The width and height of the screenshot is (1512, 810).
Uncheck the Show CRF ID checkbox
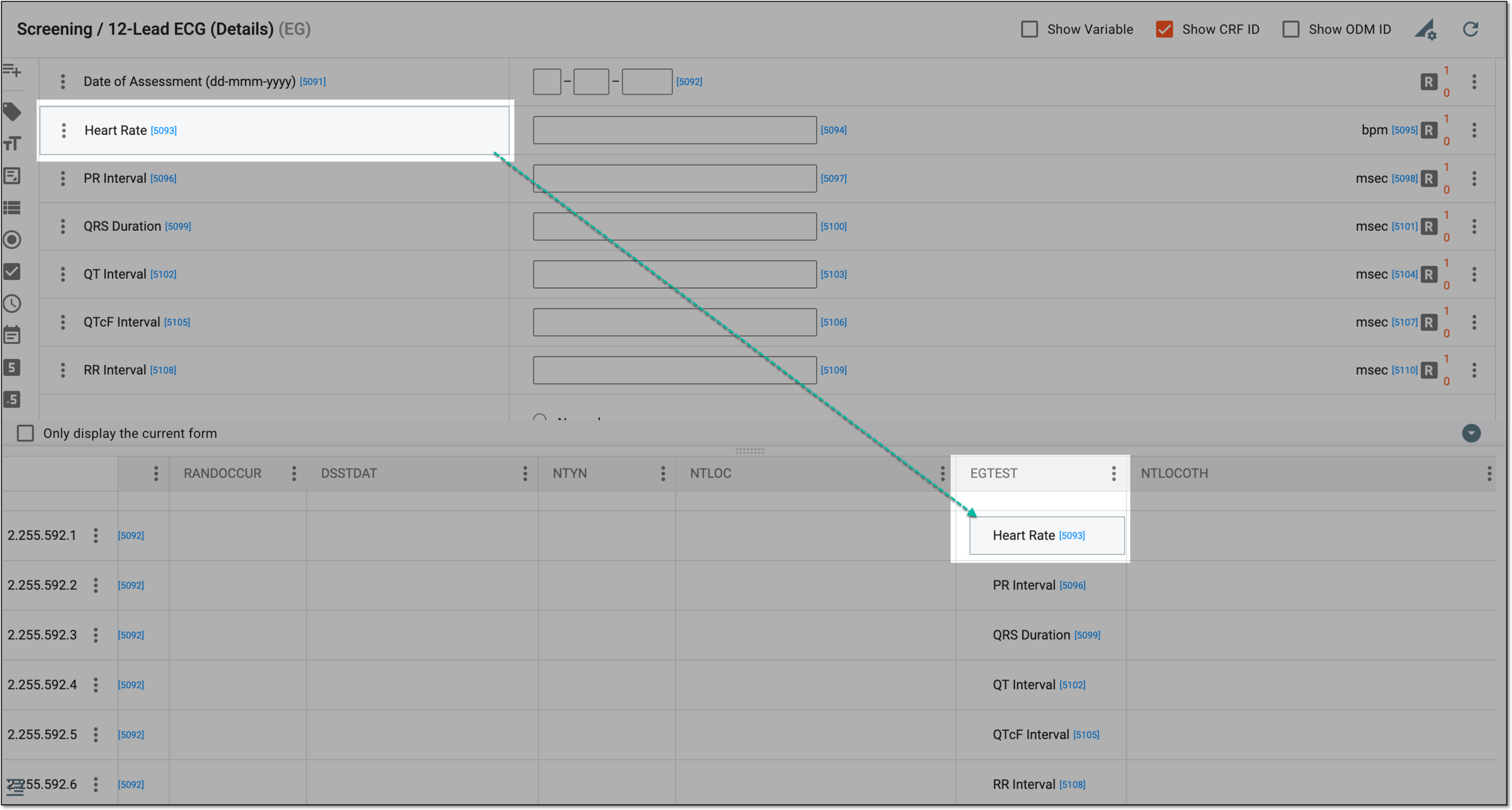click(x=1164, y=29)
